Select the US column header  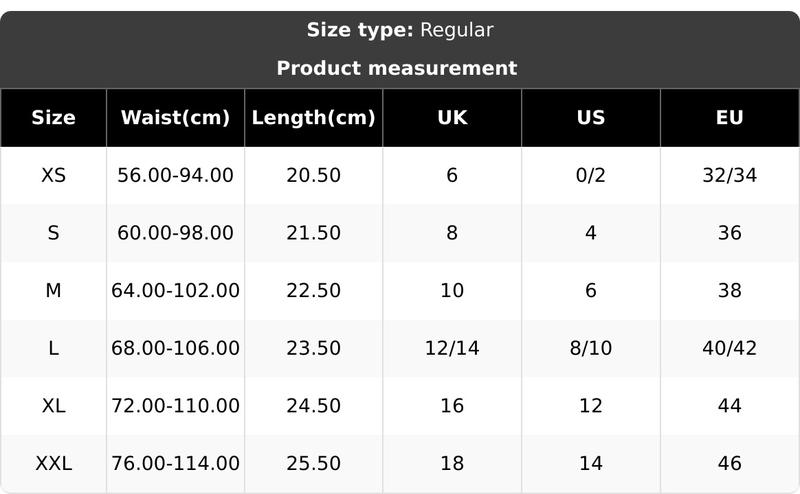click(x=591, y=117)
